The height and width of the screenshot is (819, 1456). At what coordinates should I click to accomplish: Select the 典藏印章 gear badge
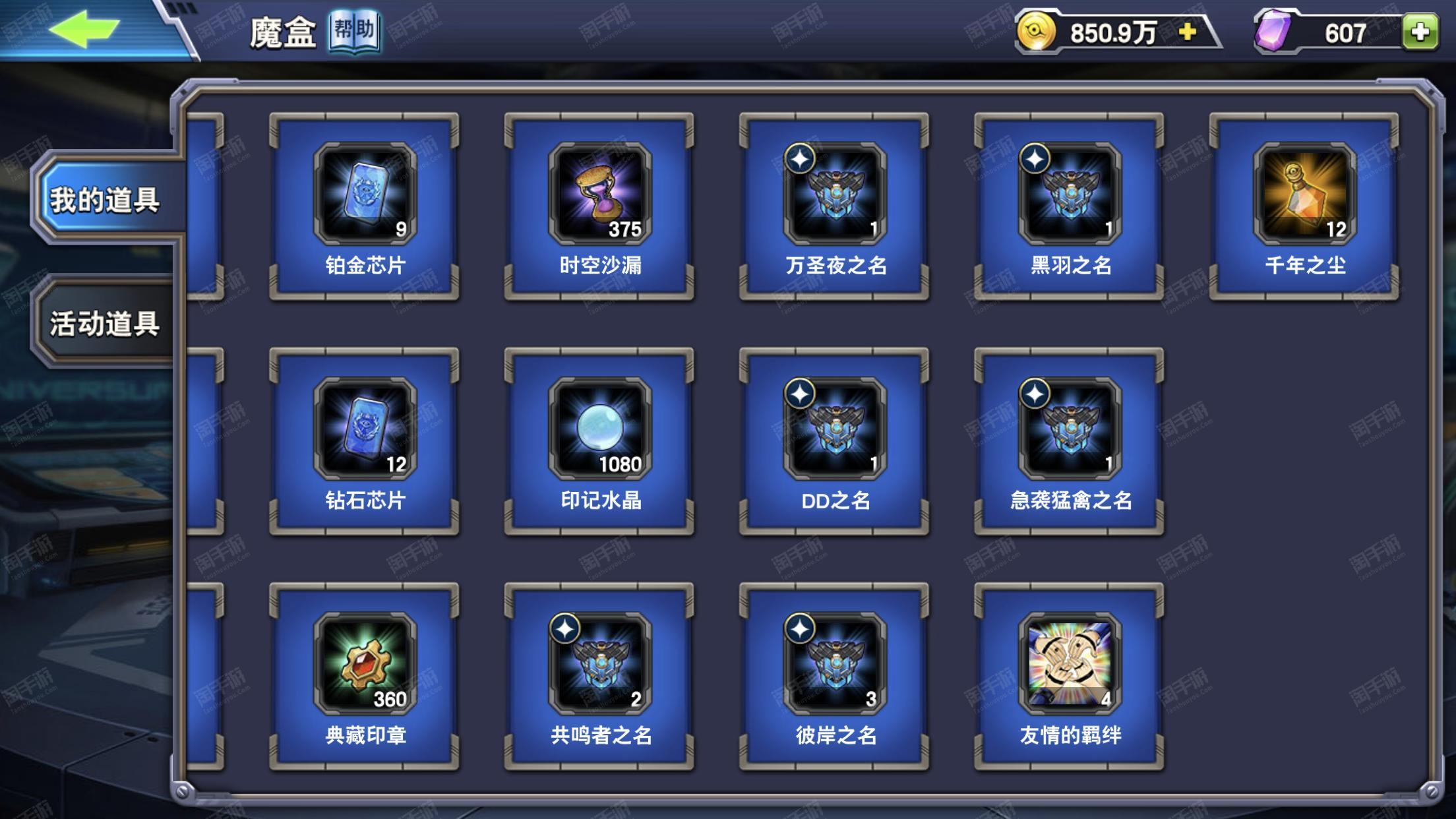(x=365, y=677)
